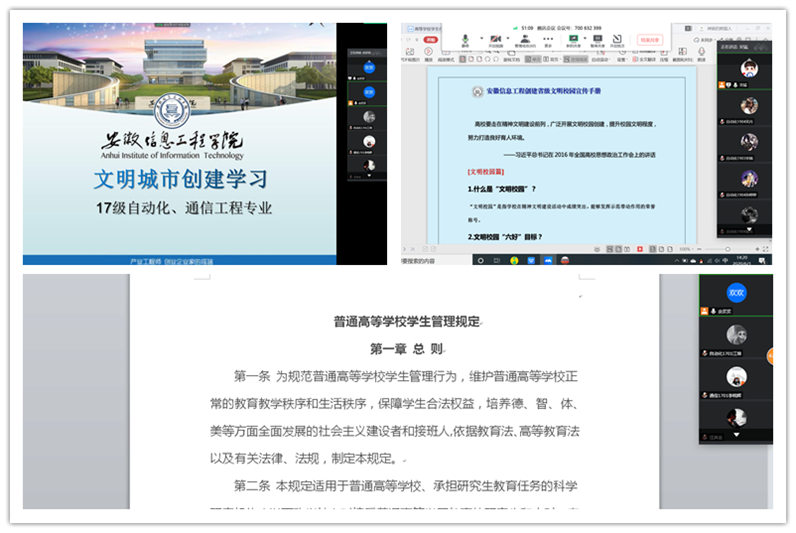Click the heading 普通高等学校学生管理规定

(x=407, y=322)
